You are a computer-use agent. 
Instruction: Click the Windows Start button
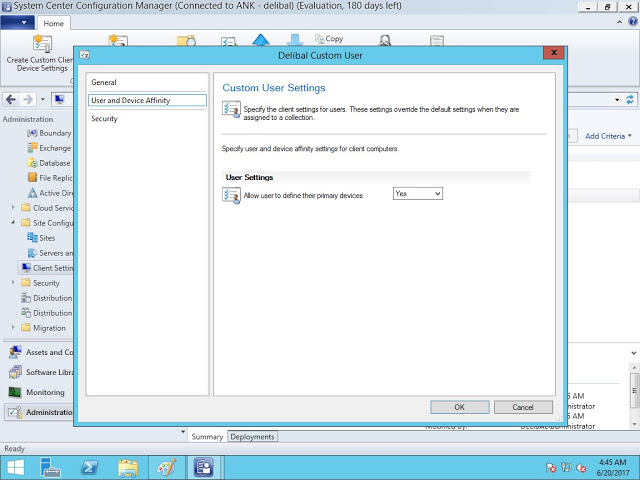pyautogui.click(x=18, y=467)
